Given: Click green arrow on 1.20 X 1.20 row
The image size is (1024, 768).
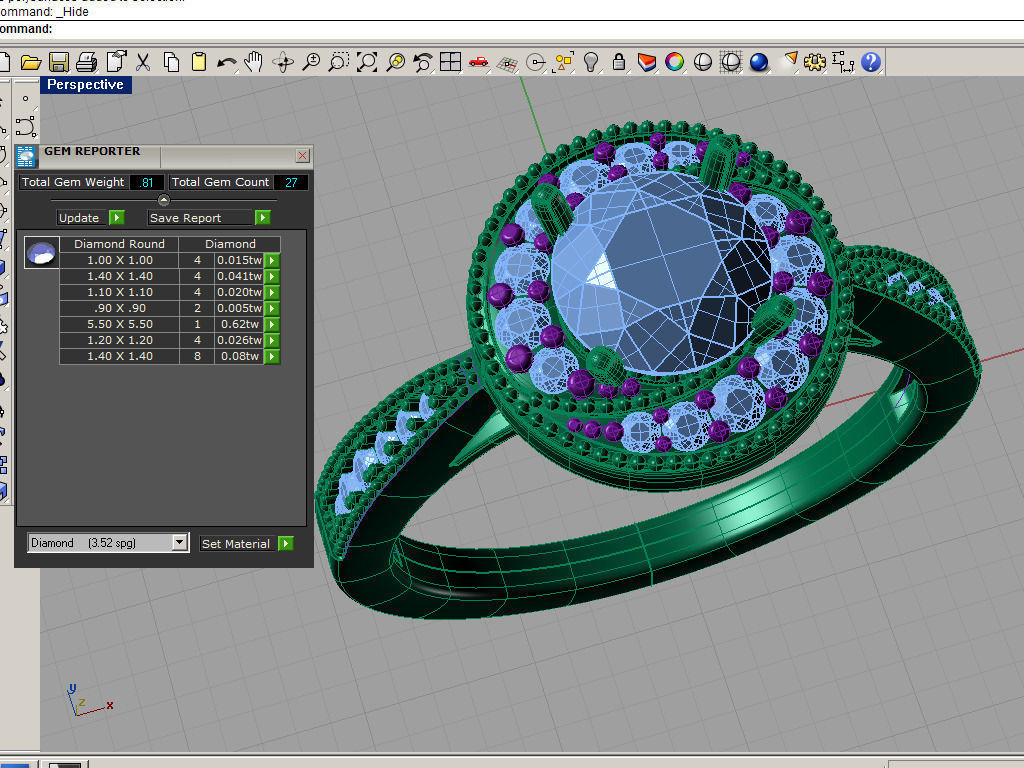Looking at the screenshot, I should (272, 340).
